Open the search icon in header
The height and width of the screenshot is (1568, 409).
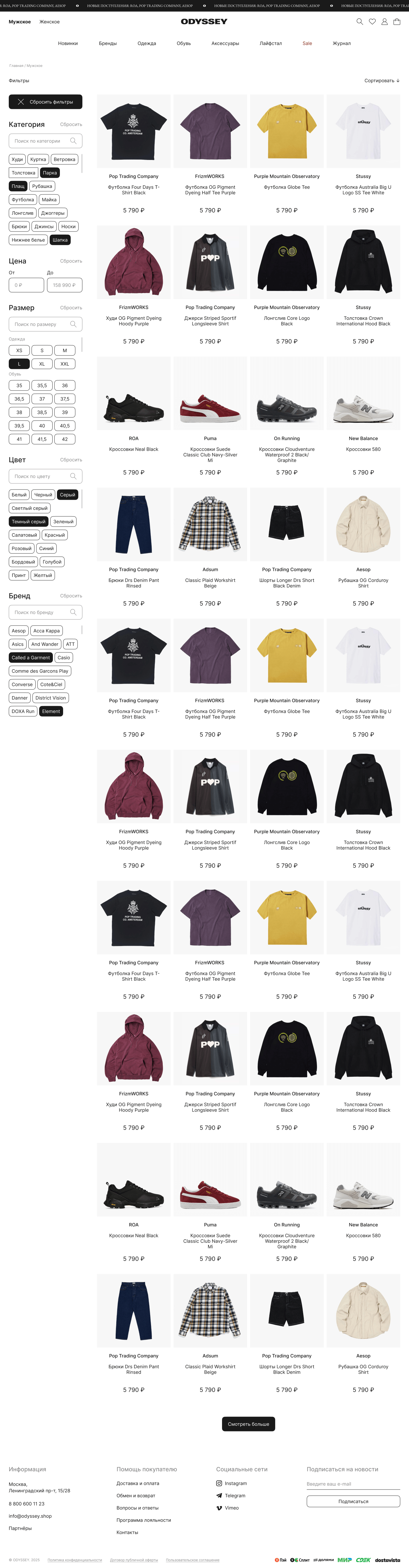360,22
